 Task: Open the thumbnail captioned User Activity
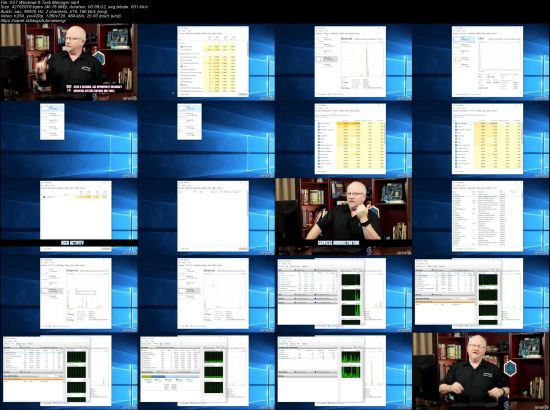[69, 216]
